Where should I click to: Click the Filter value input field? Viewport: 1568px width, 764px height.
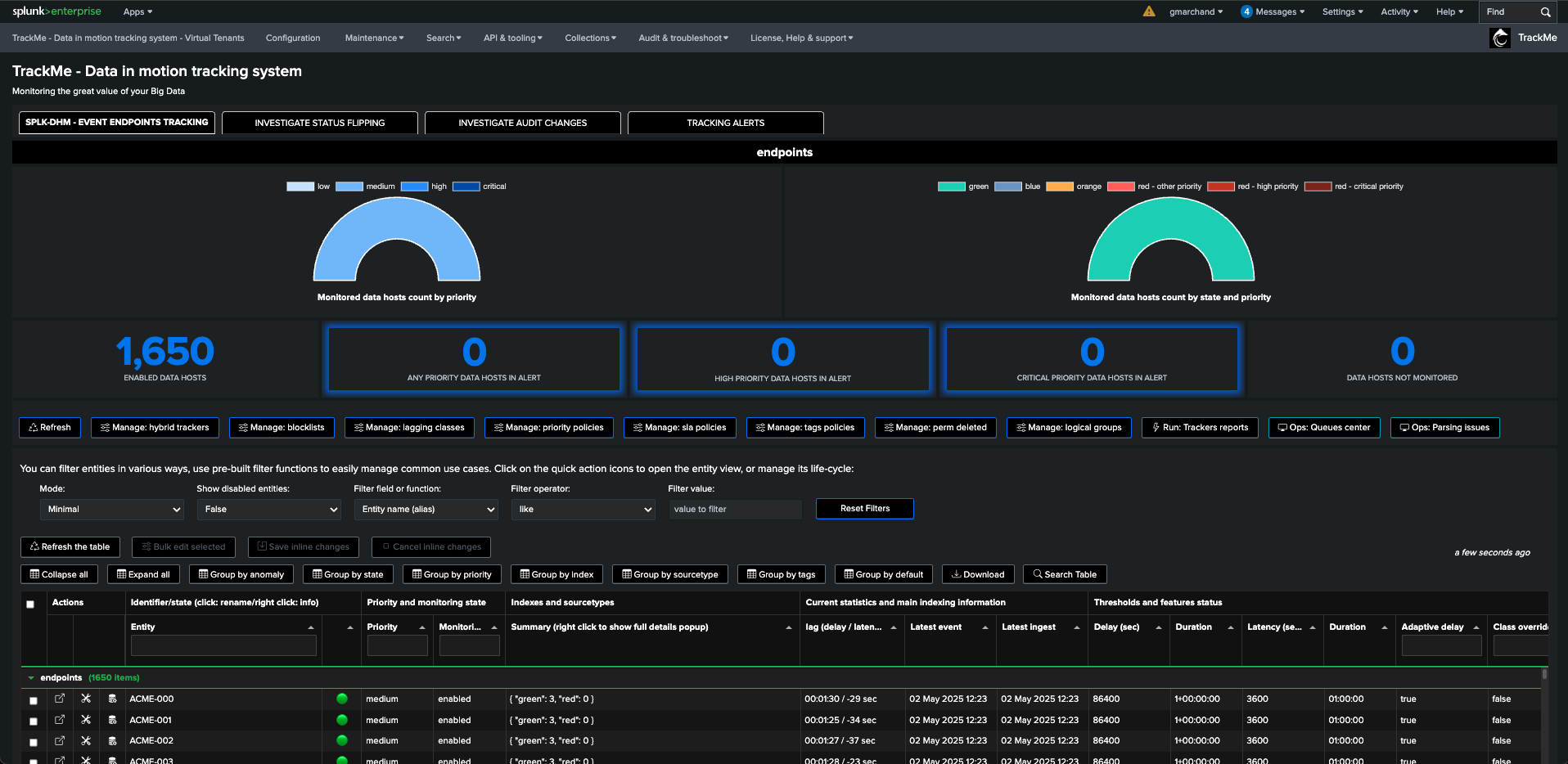click(x=735, y=509)
